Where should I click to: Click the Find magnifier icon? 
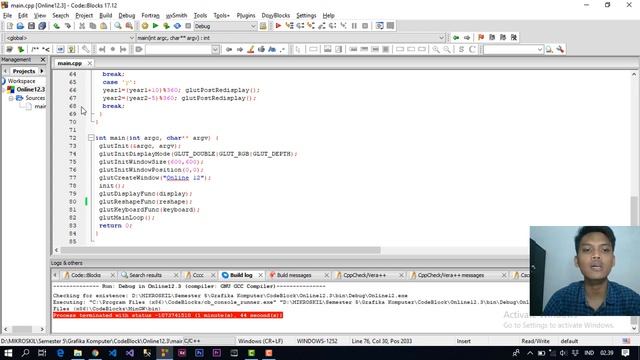point(118,26)
